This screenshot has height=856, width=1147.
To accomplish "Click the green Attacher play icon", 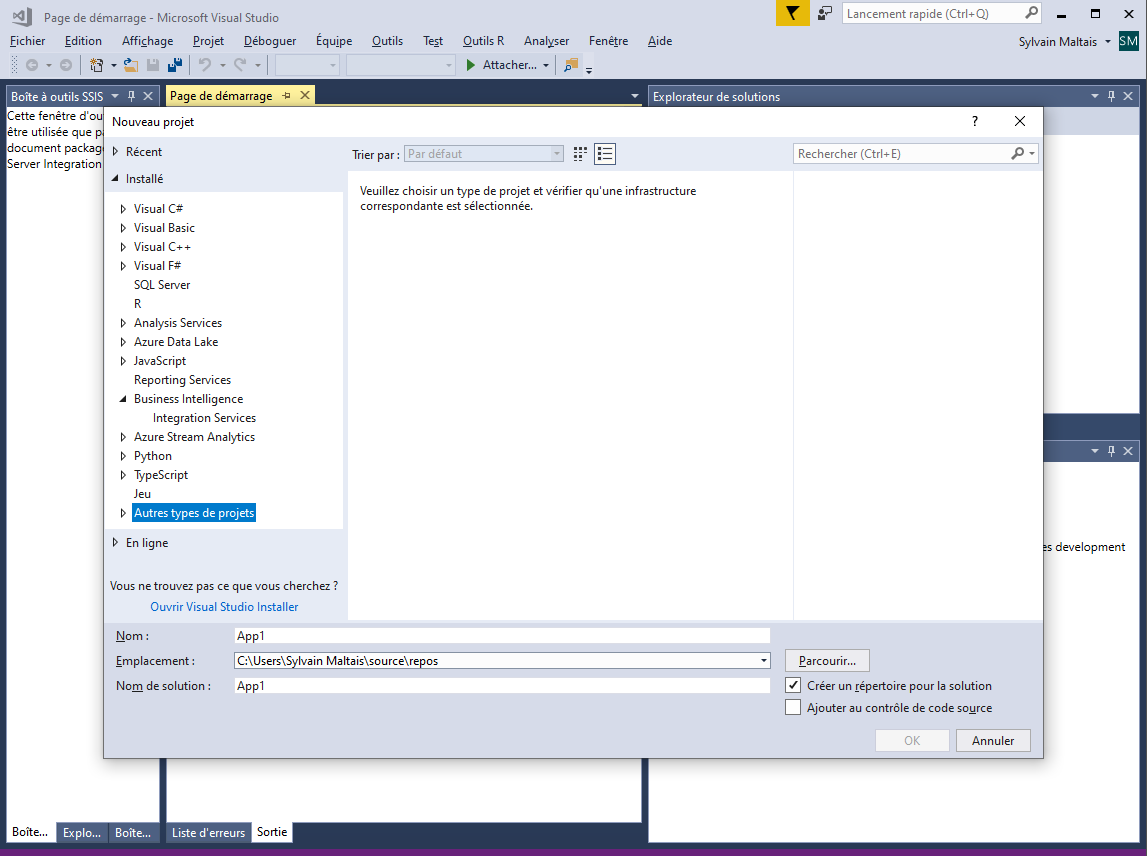I will [471, 65].
